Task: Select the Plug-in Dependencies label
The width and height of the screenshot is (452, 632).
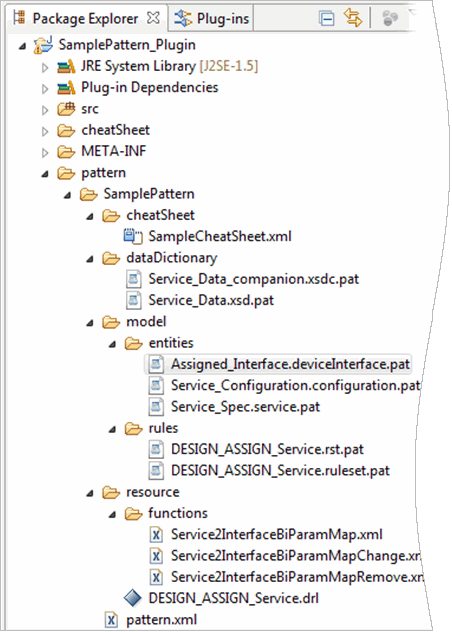Action: (x=150, y=88)
